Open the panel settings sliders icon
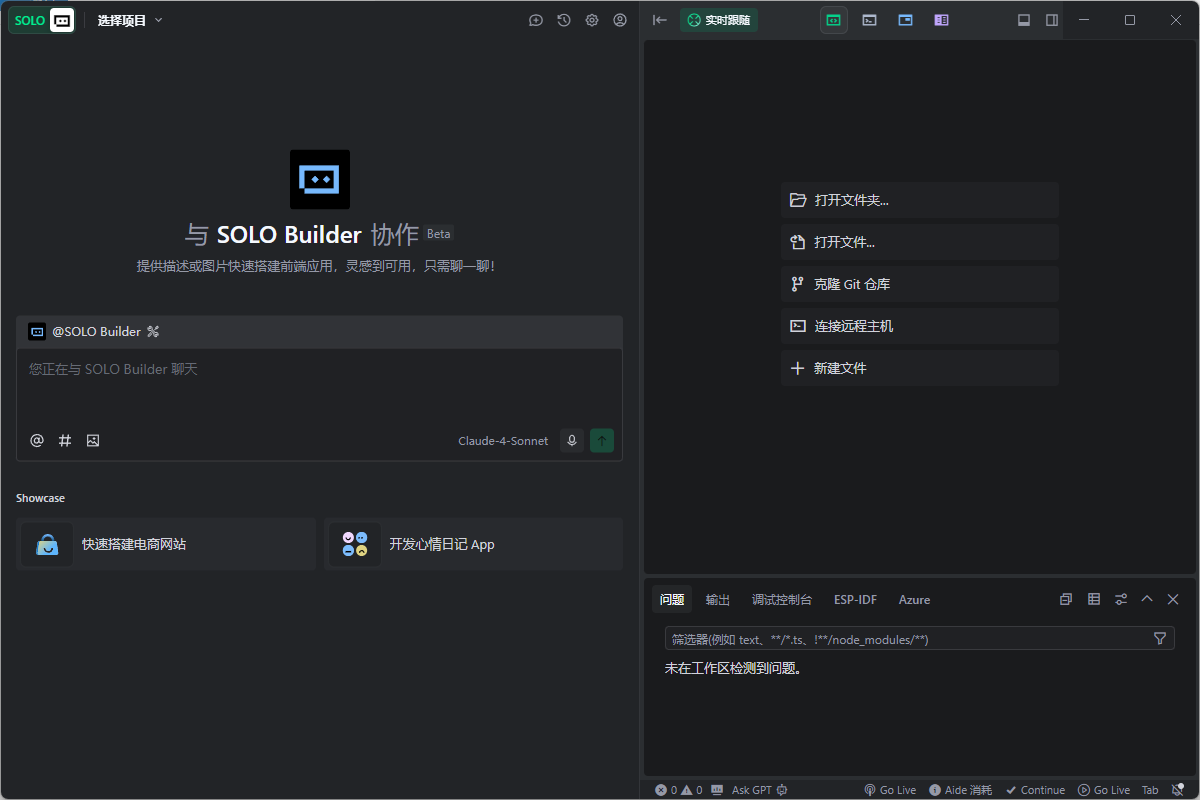The width and height of the screenshot is (1200, 800). [x=1121, y=599]
